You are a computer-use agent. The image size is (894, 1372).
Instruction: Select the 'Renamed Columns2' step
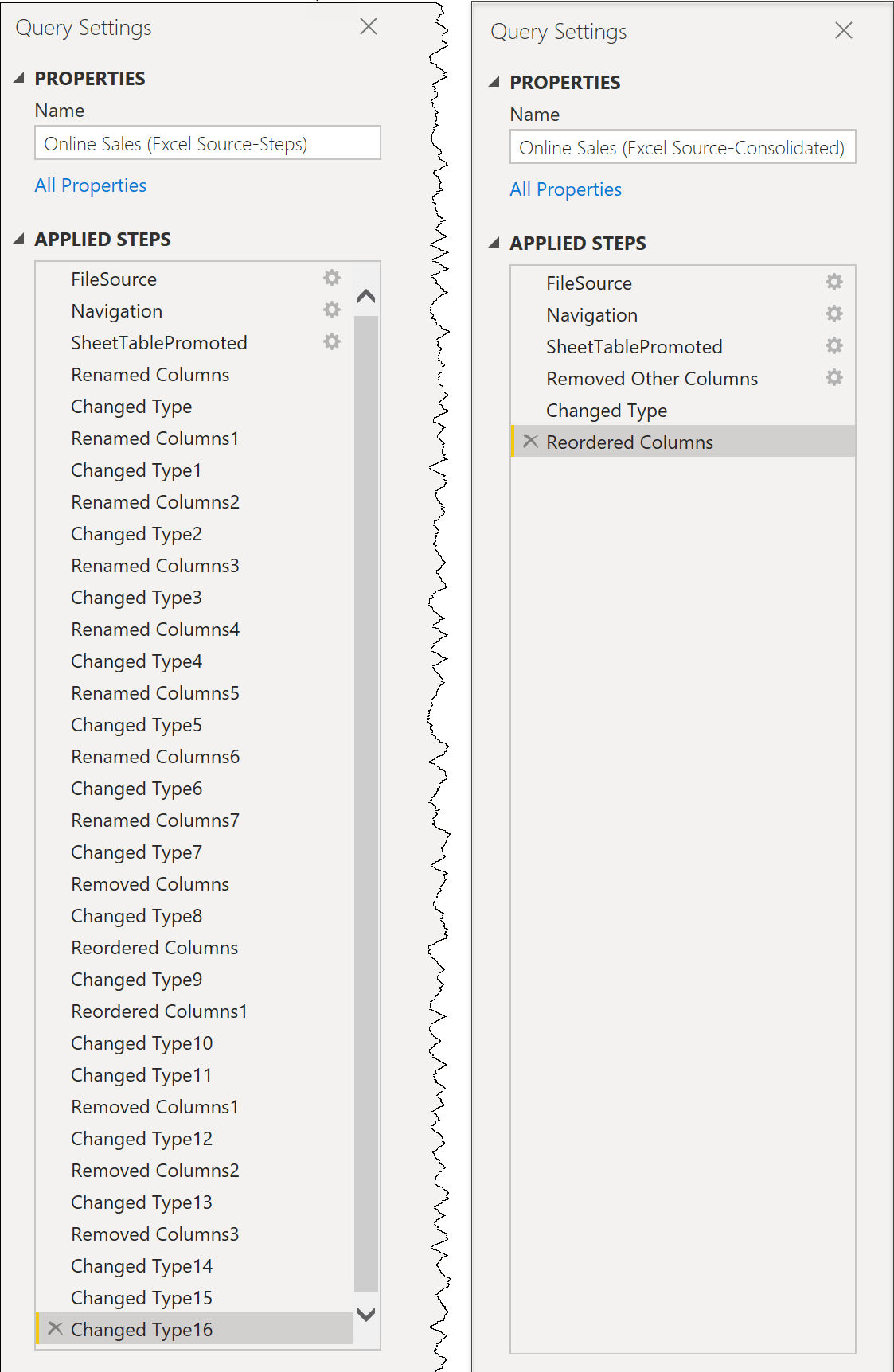[193, 502]
